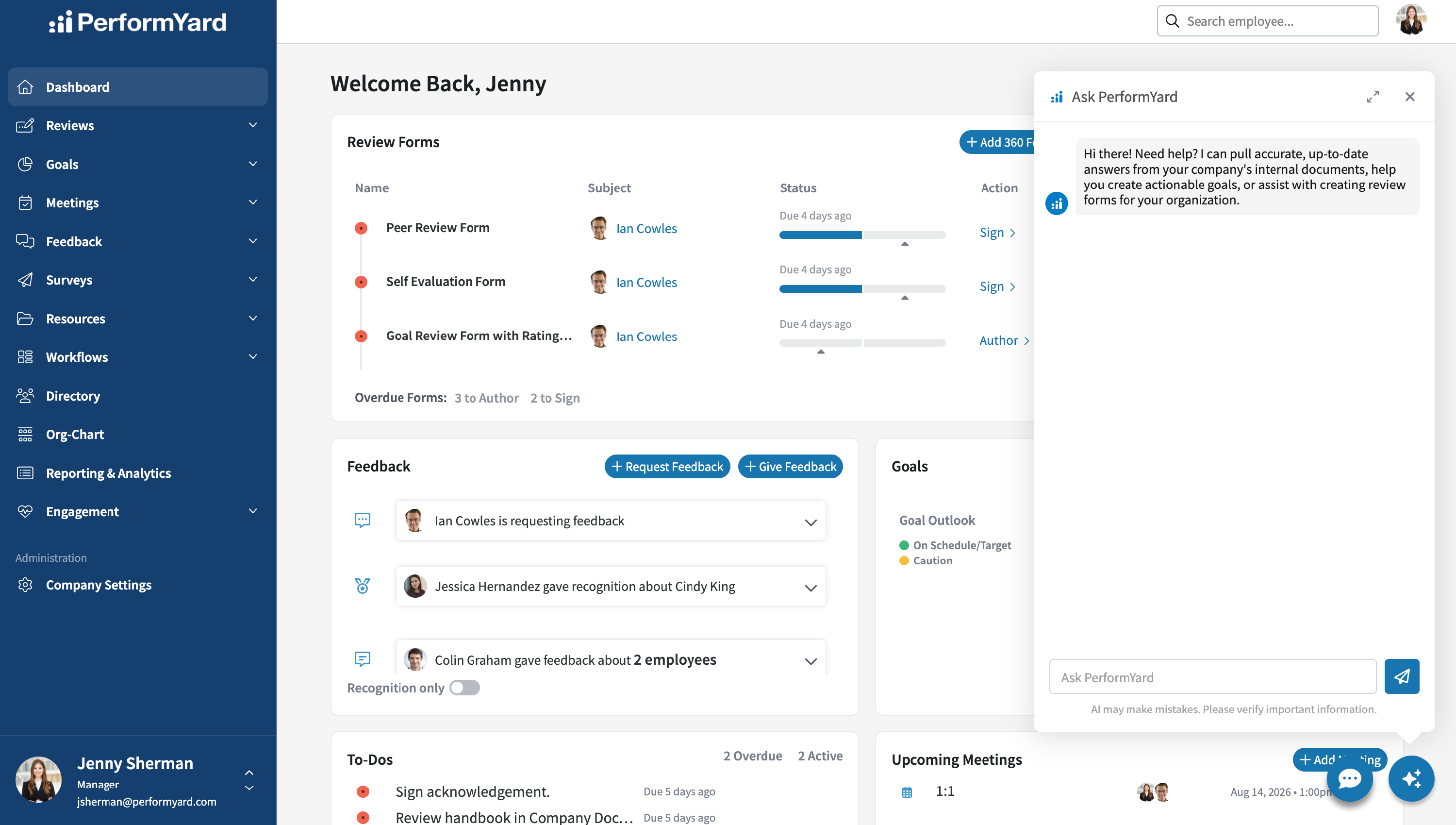This screenshot has height=825, width=1456.
Task: Click the Org-Chart hierarchy icon
Action: click(x=25, y=434)
